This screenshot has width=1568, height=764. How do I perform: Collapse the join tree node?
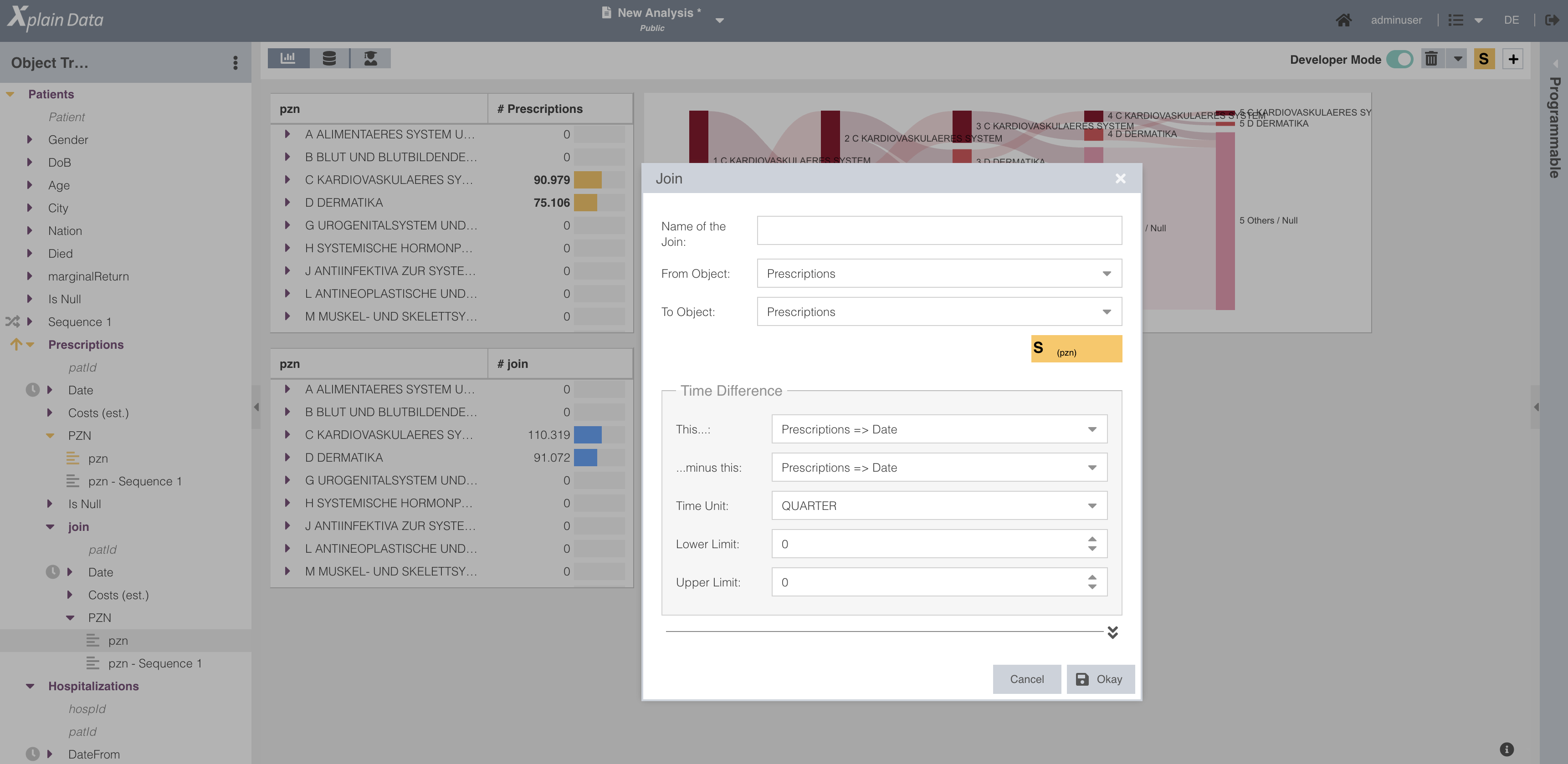[x=50, y=527]
